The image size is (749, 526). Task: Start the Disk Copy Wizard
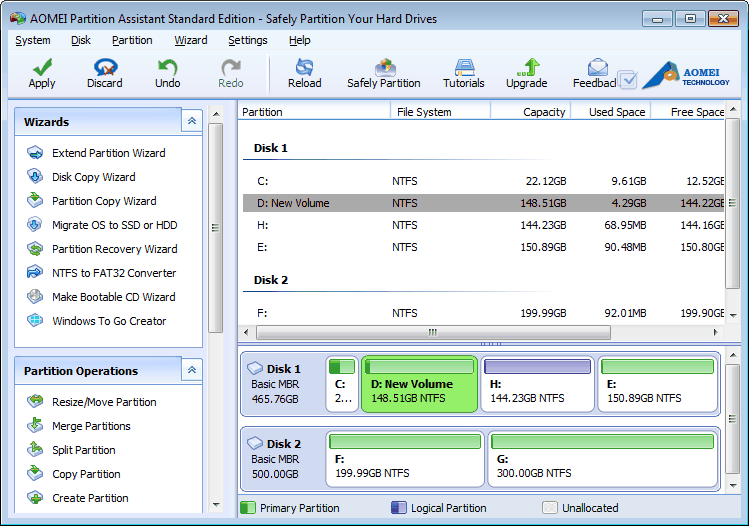(94, 177)
